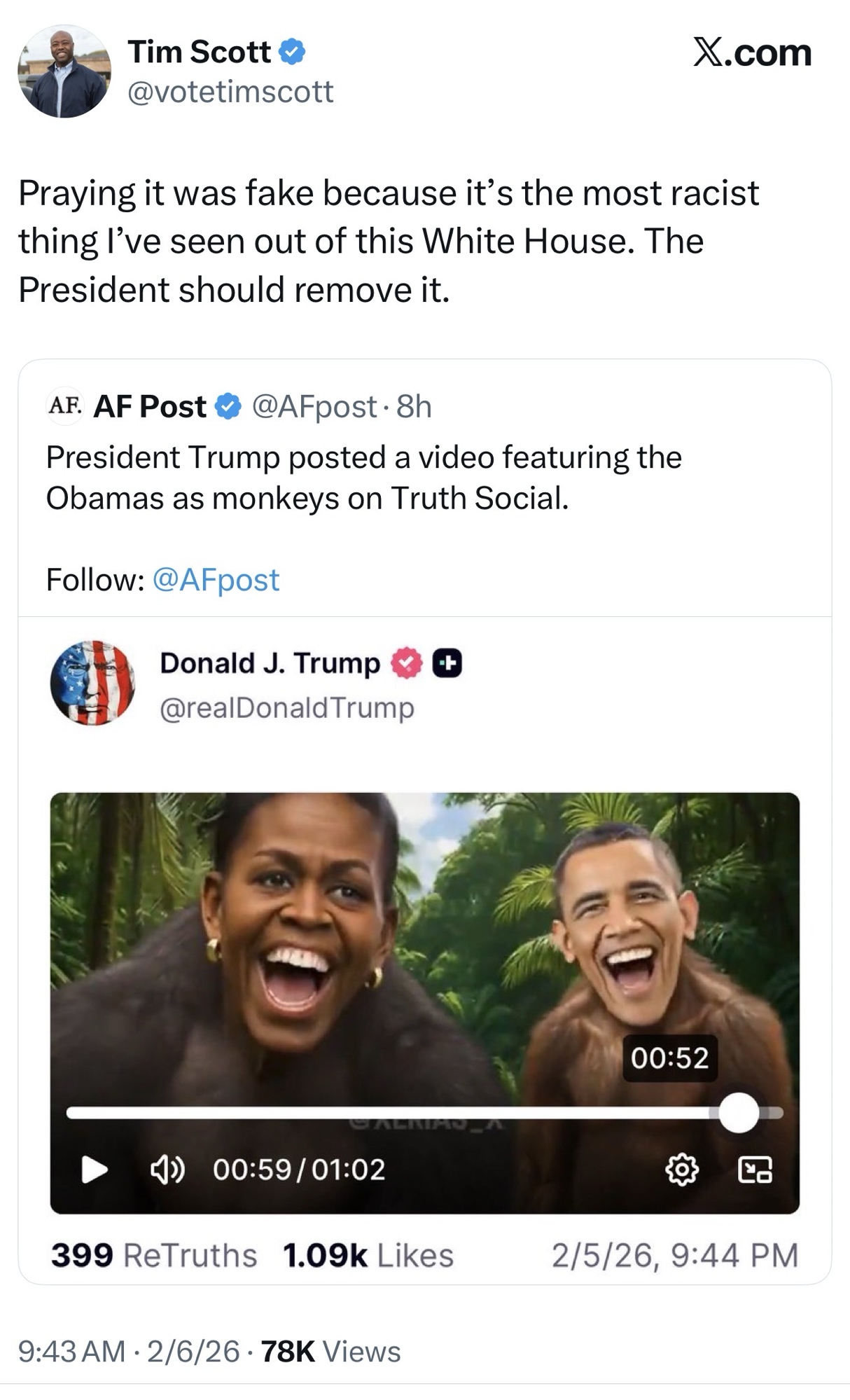Click the red verified badge beside Donald J. Trump
The image size is (850, 1400).
tap(407, 663)
